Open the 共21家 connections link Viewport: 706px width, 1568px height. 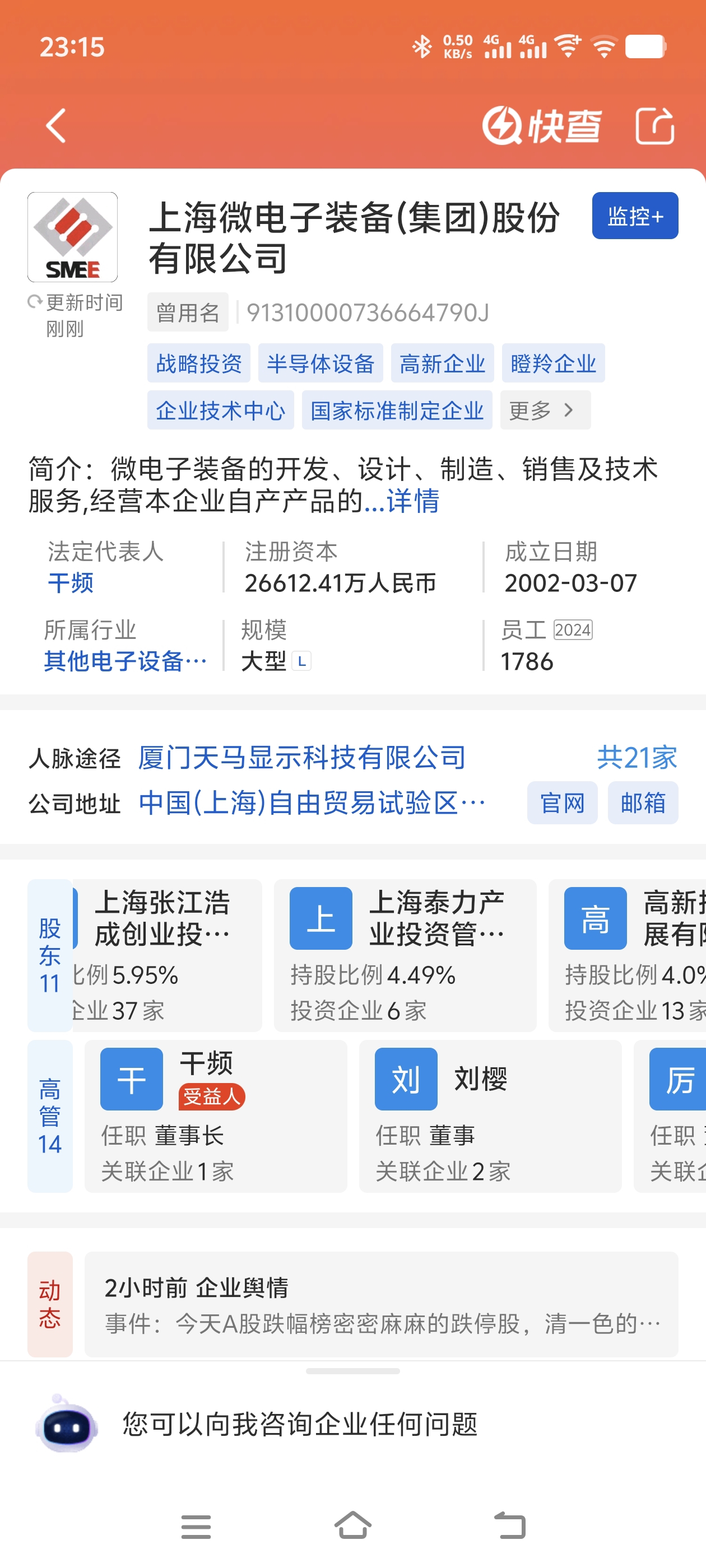pos(637,758)
